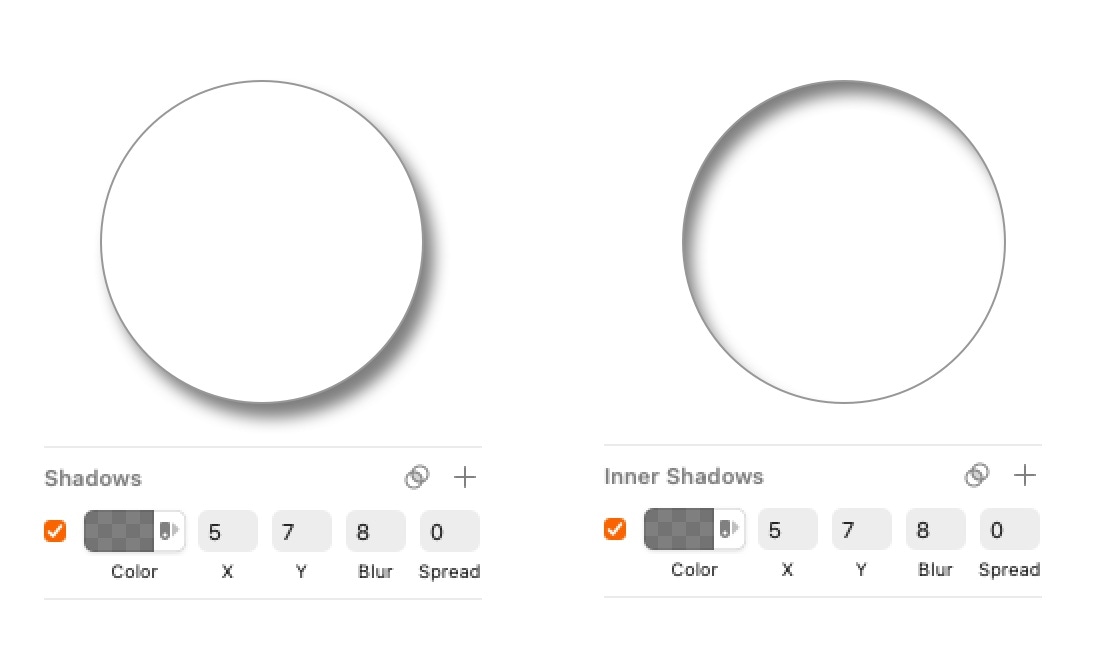Uncheck the Inner Shadows enable checkbox

[x=615, y=529]
